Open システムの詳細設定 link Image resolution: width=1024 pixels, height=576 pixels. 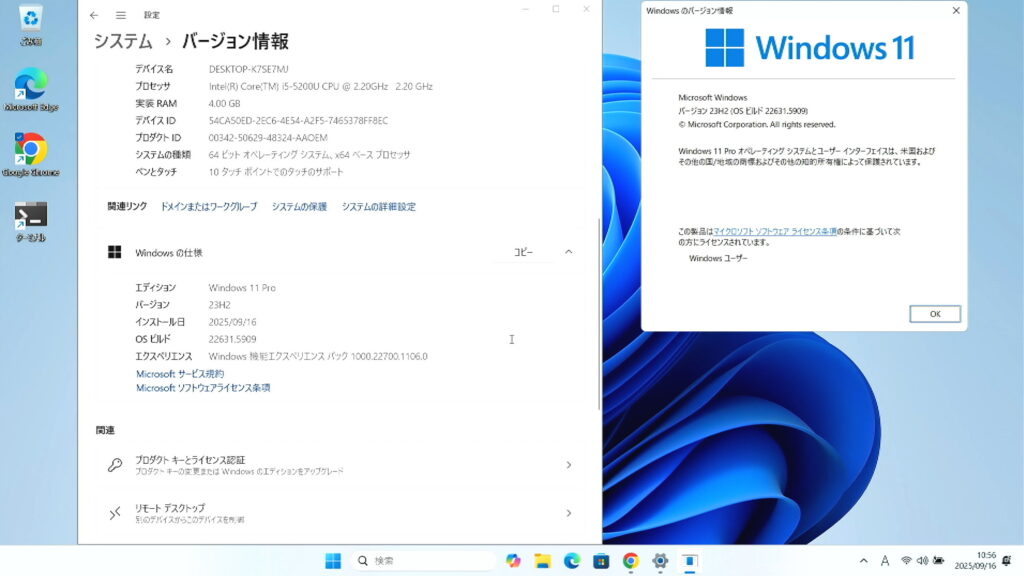point(378,207)
